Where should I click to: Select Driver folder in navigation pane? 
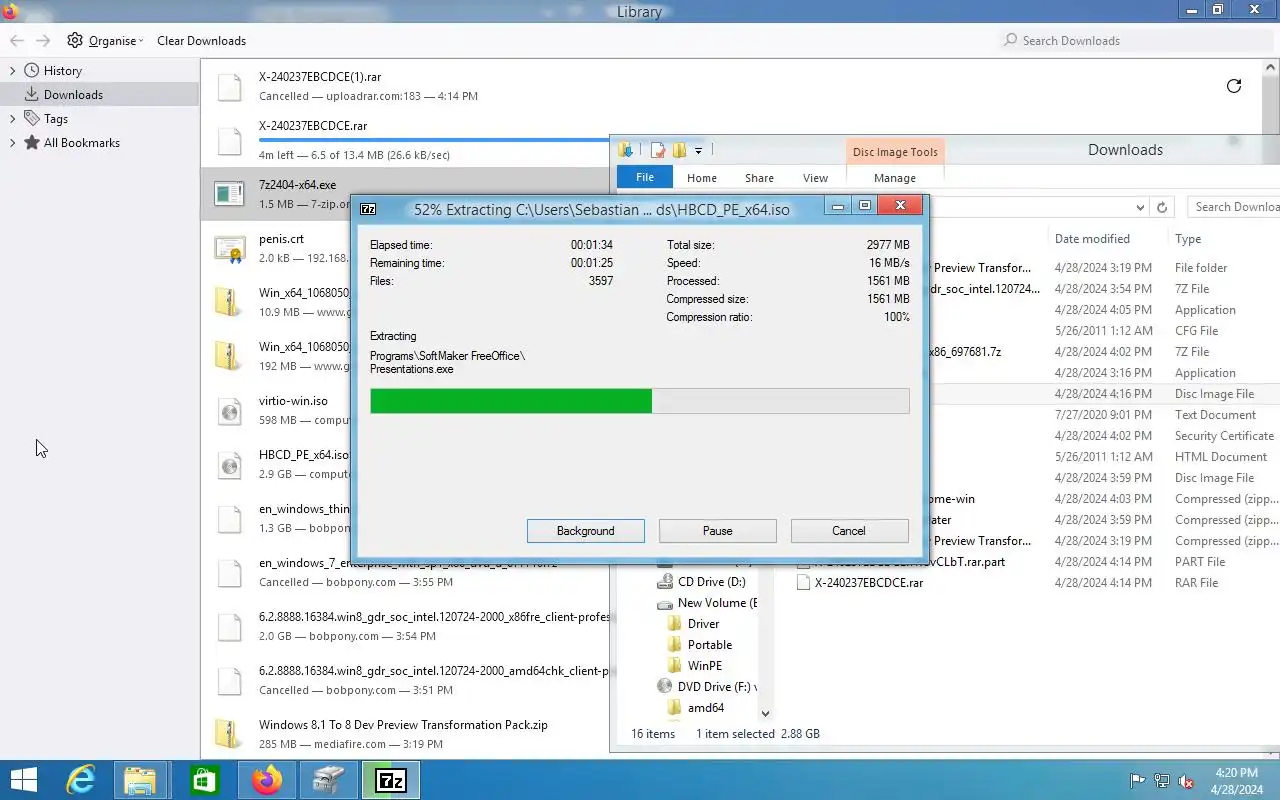[x=703, y=624]
